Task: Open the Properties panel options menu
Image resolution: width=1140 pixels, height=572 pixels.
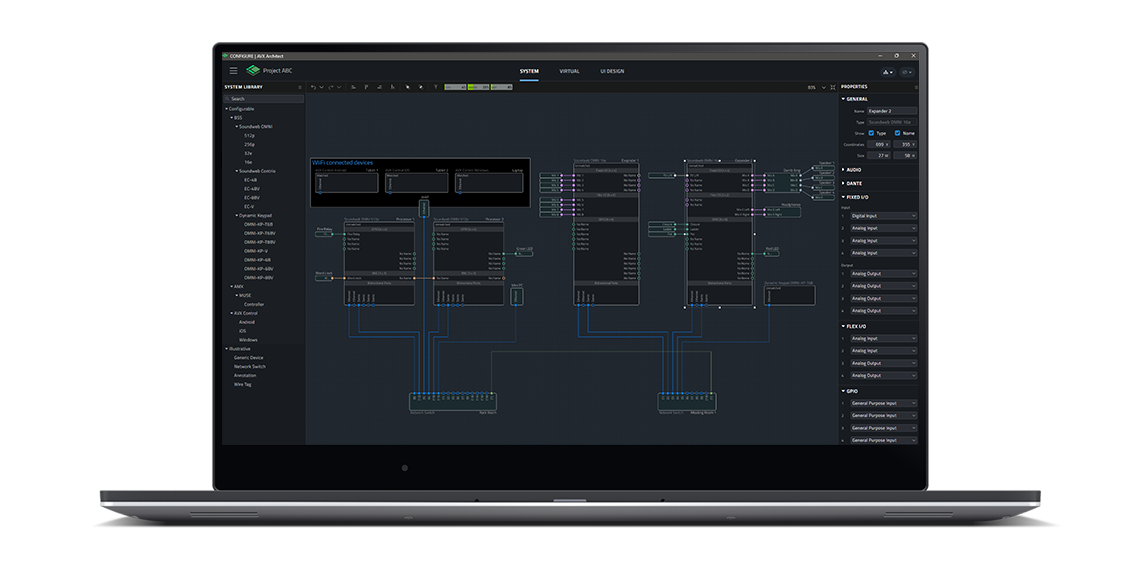Action: pyautogui.click(x=916, y=87)
